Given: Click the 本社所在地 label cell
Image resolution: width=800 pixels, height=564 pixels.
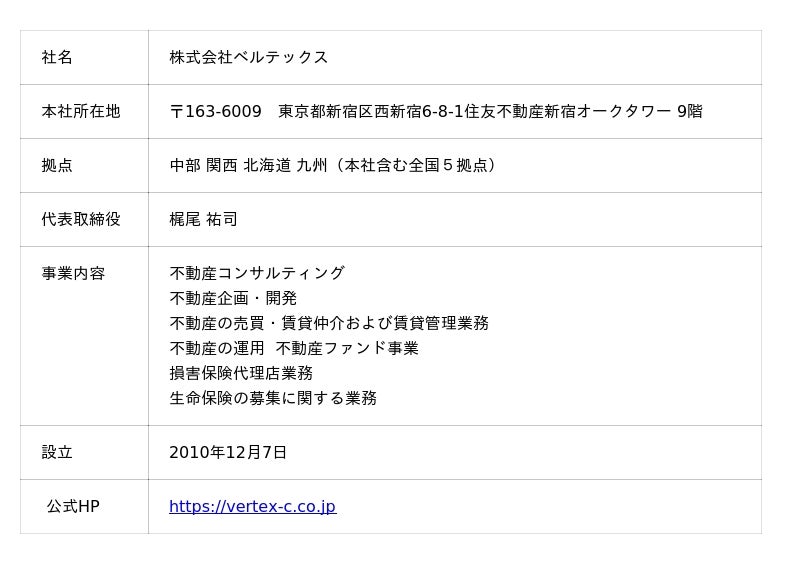Looking at the screenshot, I should tap(81, 112).
